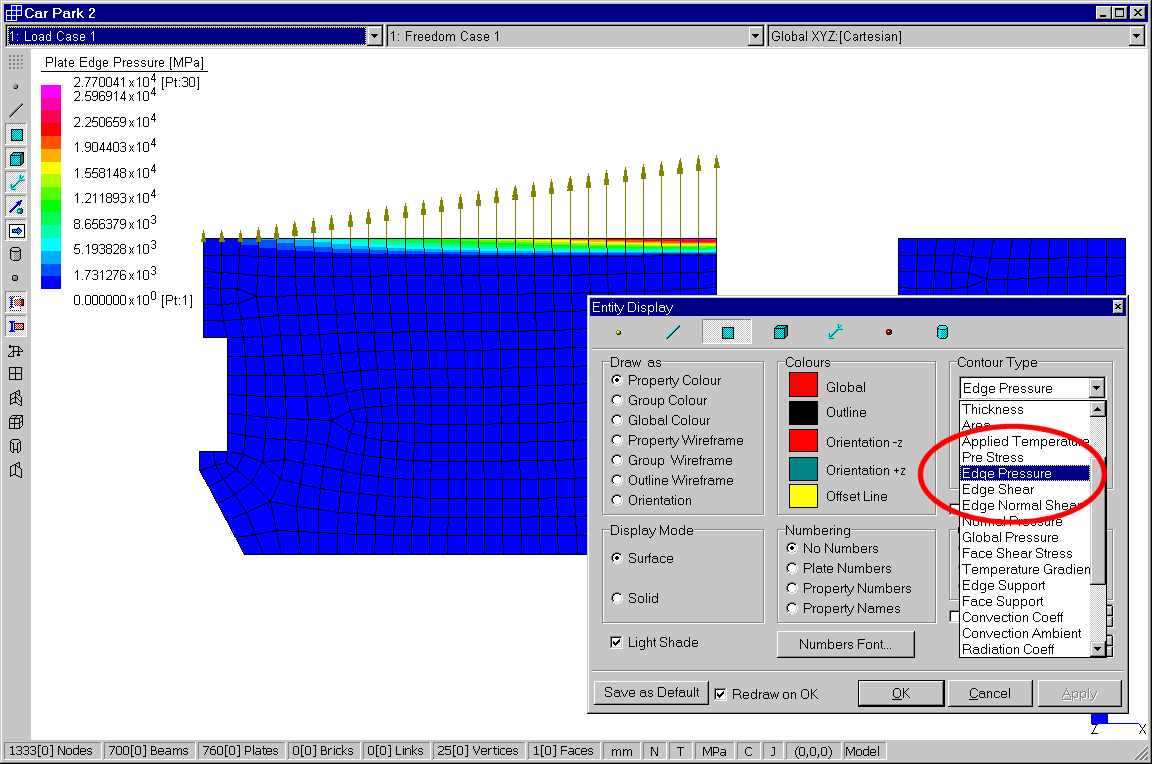Switch to beam tab in Entity Display

tap(673, 333)
